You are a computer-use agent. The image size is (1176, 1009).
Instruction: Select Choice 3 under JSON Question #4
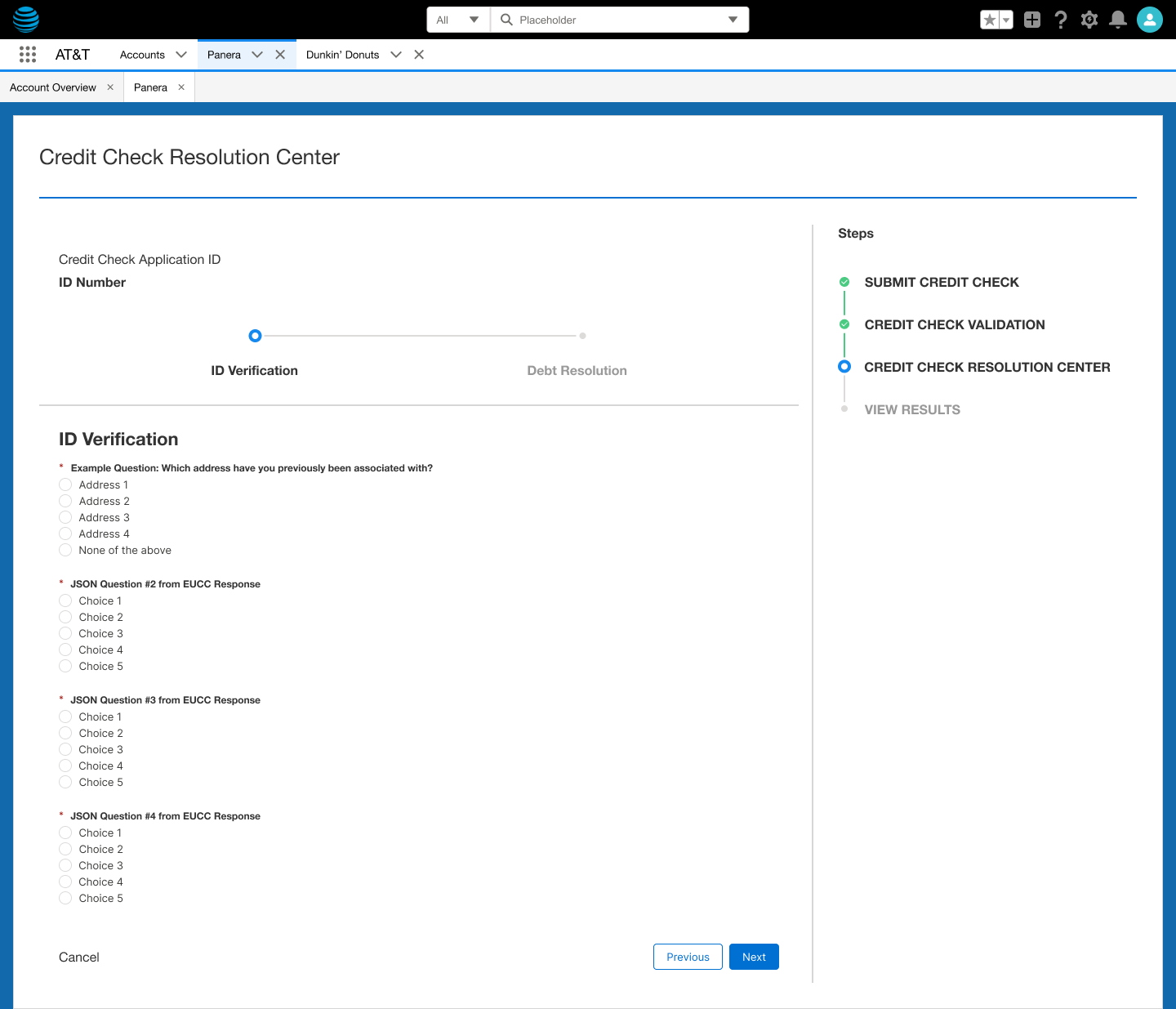click(x=65, y=865)
